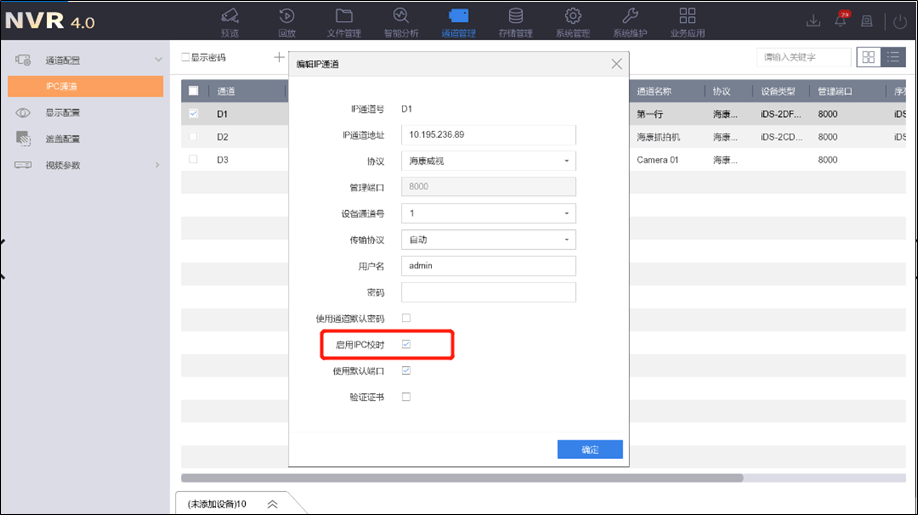This screenshot has width=918, height=515.
Task: Open the (未添加设备)10 tab
Action: tap(217, 504)
